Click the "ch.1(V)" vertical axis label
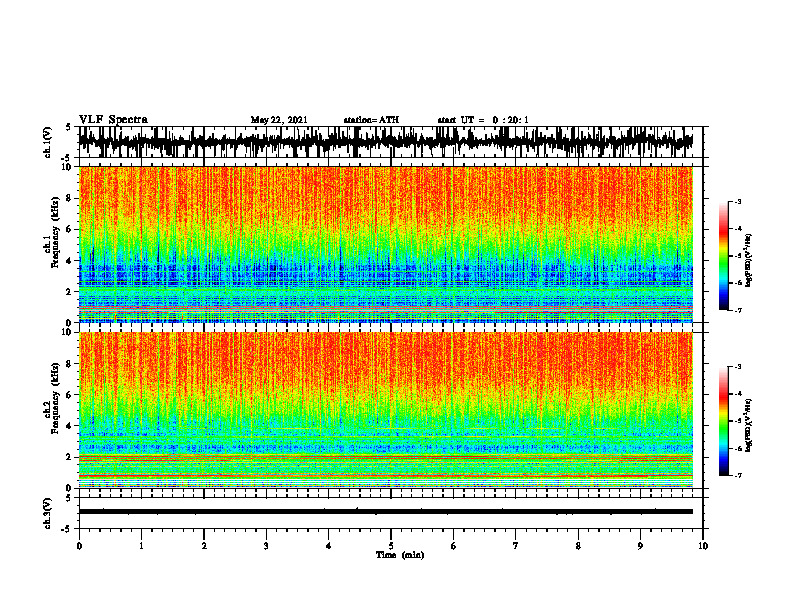This screenshot has width=792, height=612. [x=48, y=142]
